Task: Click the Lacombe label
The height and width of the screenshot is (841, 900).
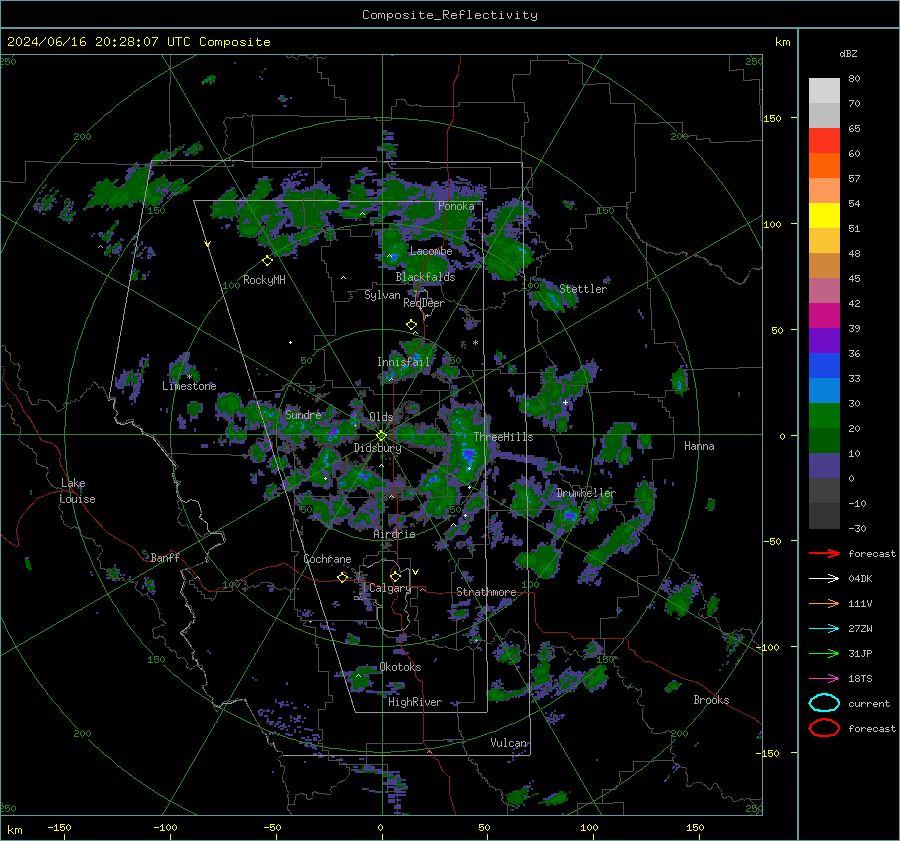Action: 431,251
